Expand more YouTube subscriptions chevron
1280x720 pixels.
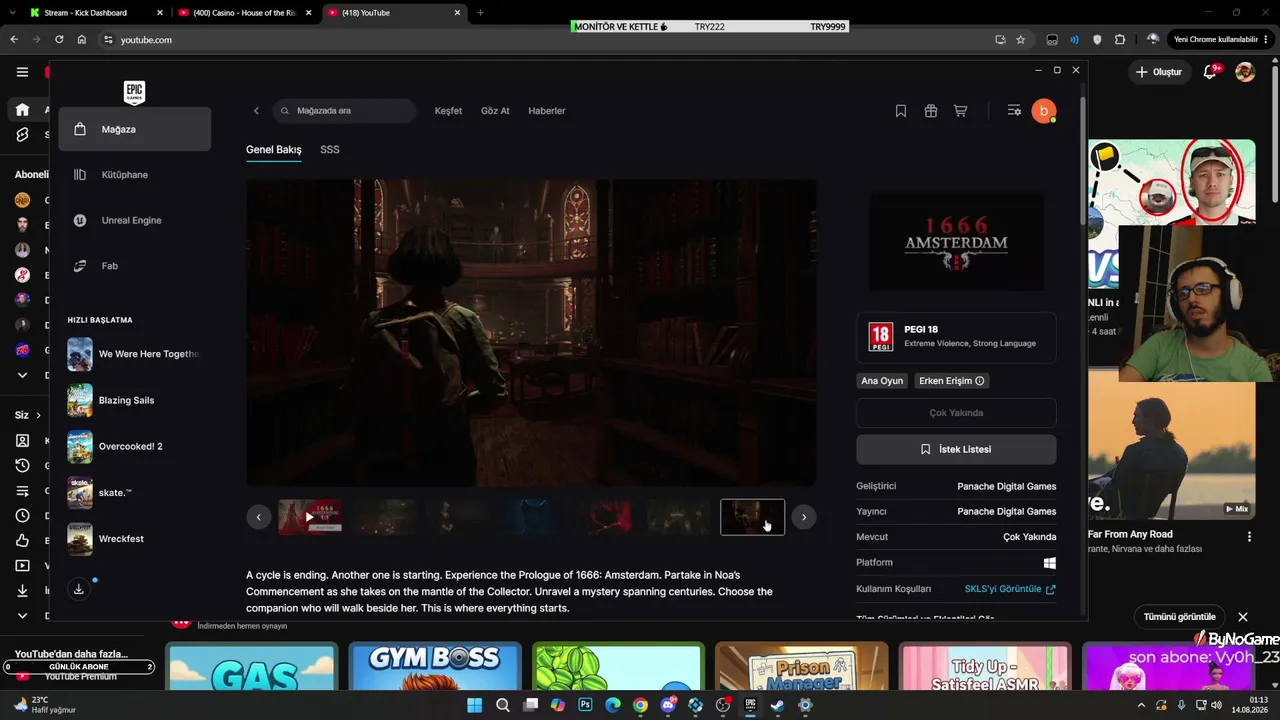(22, 375)
